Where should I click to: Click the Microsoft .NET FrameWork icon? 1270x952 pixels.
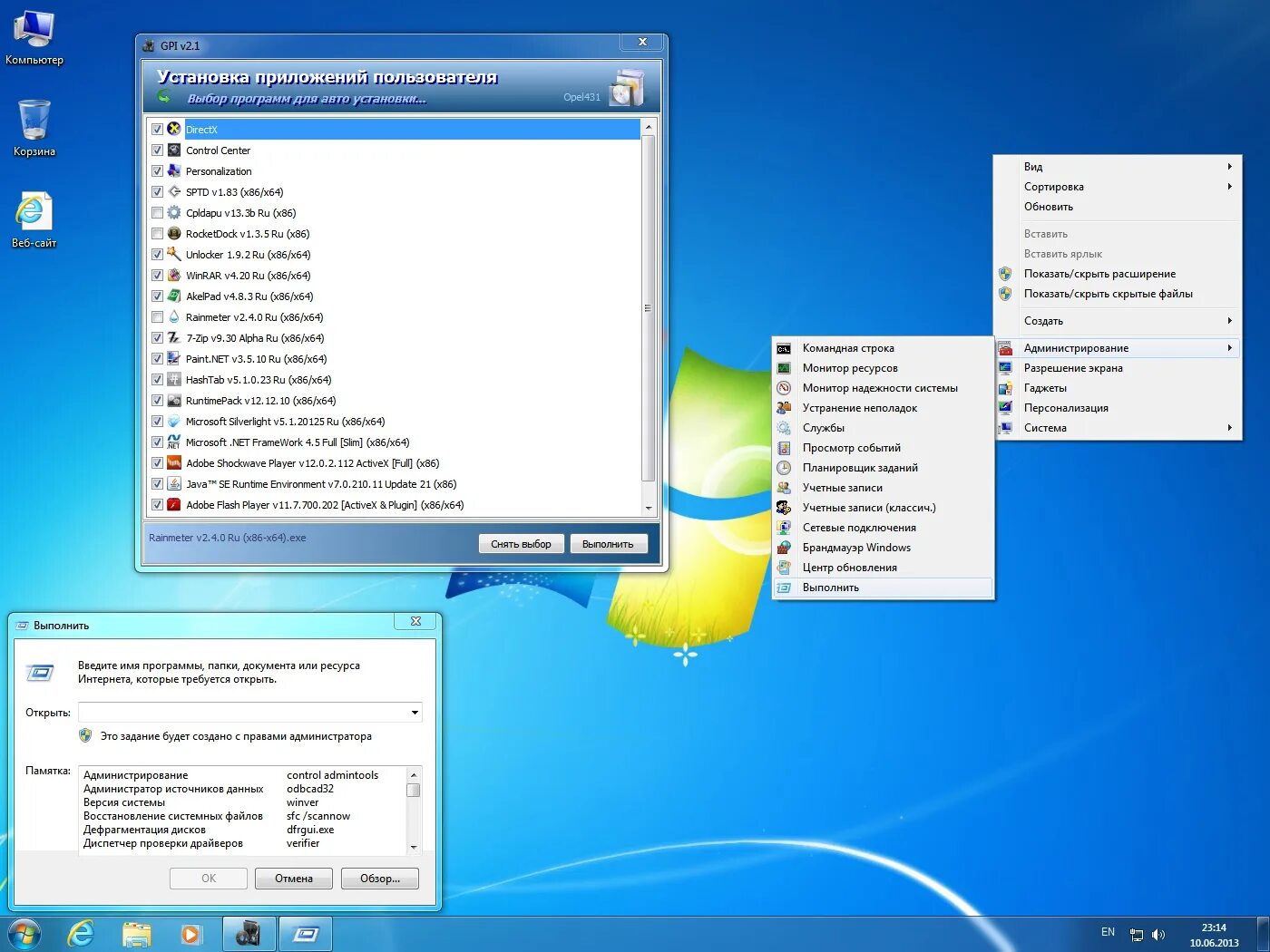pyautogui.click(x=174, y=442)
